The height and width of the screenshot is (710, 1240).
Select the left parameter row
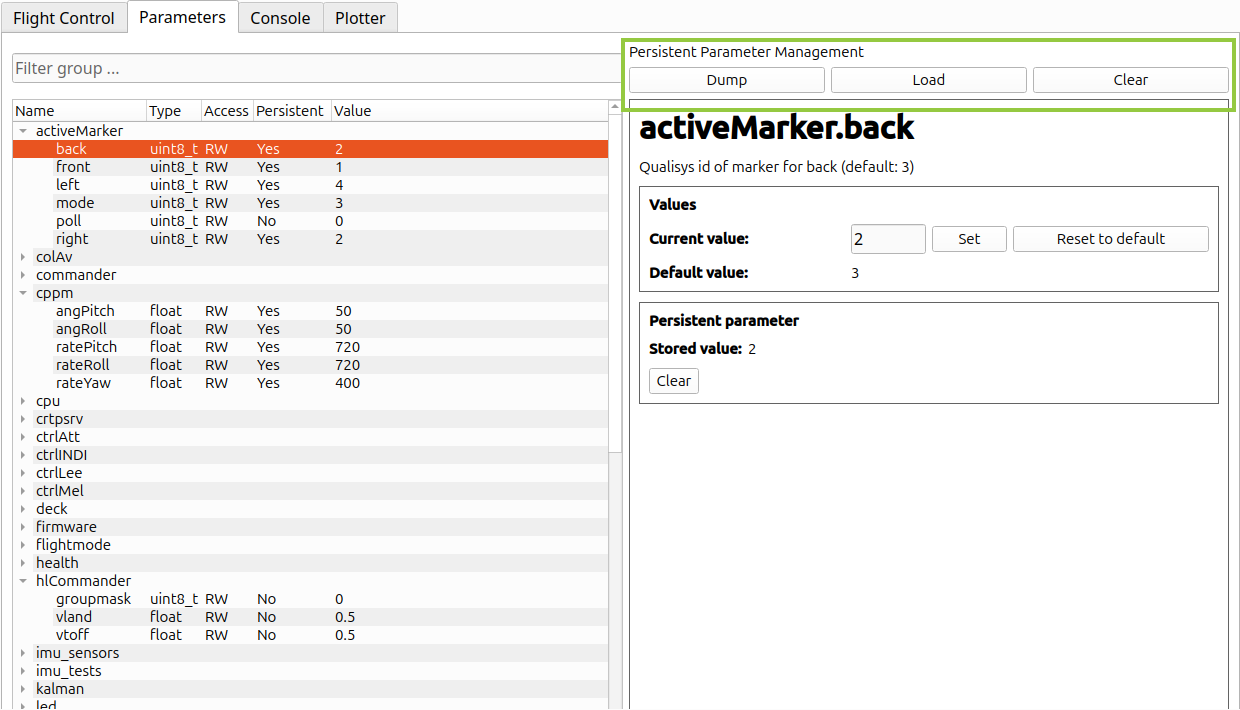click(x=310, y=185)
